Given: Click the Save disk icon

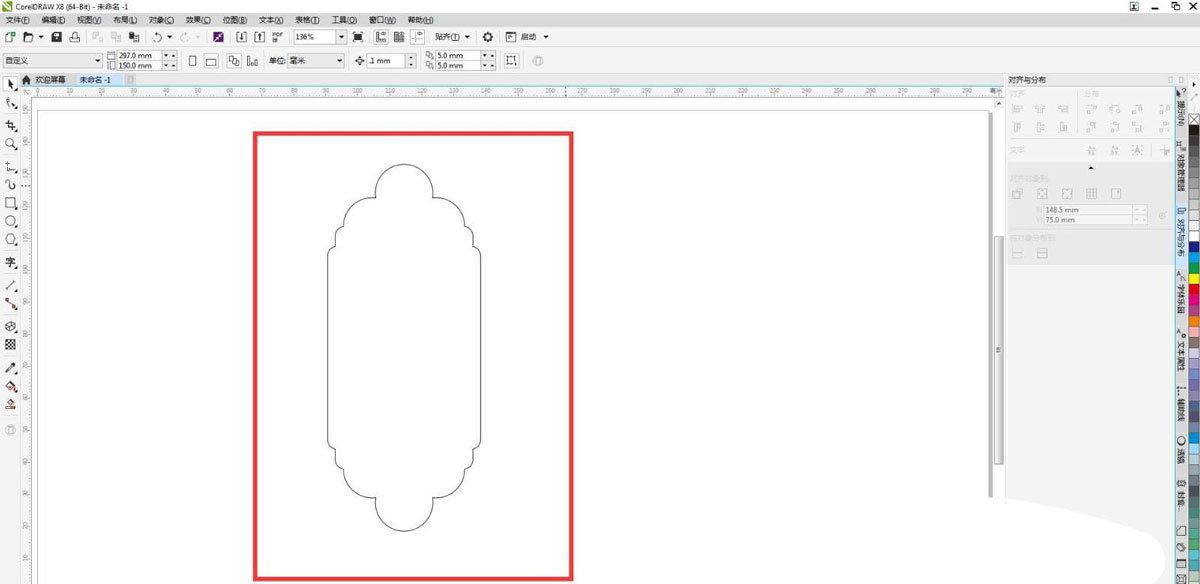Looking at the screenshot, I should (x=57, y=37).
